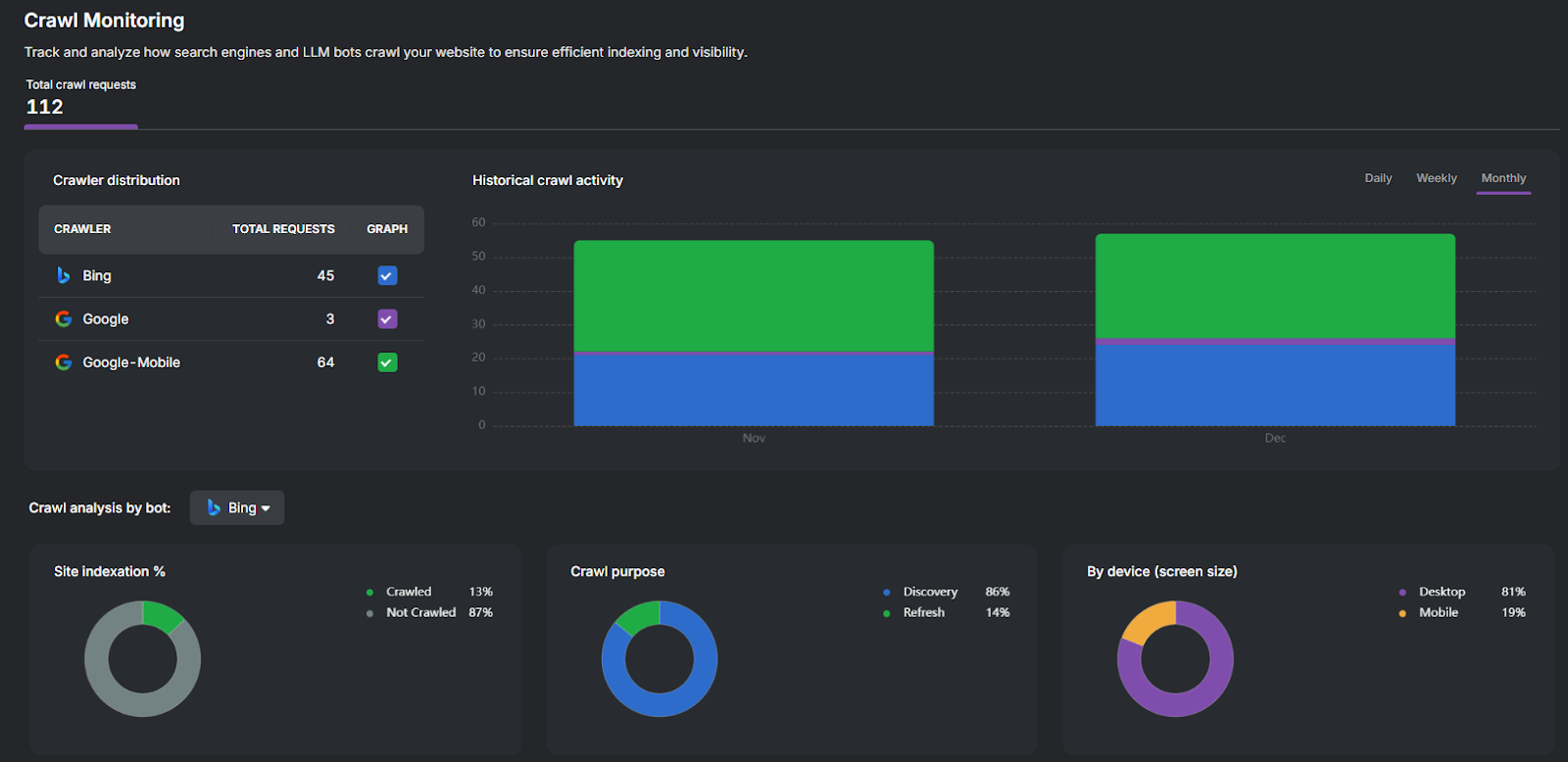
Task: Switch to Weekly crawl activity view
Action: point(1436,178)
